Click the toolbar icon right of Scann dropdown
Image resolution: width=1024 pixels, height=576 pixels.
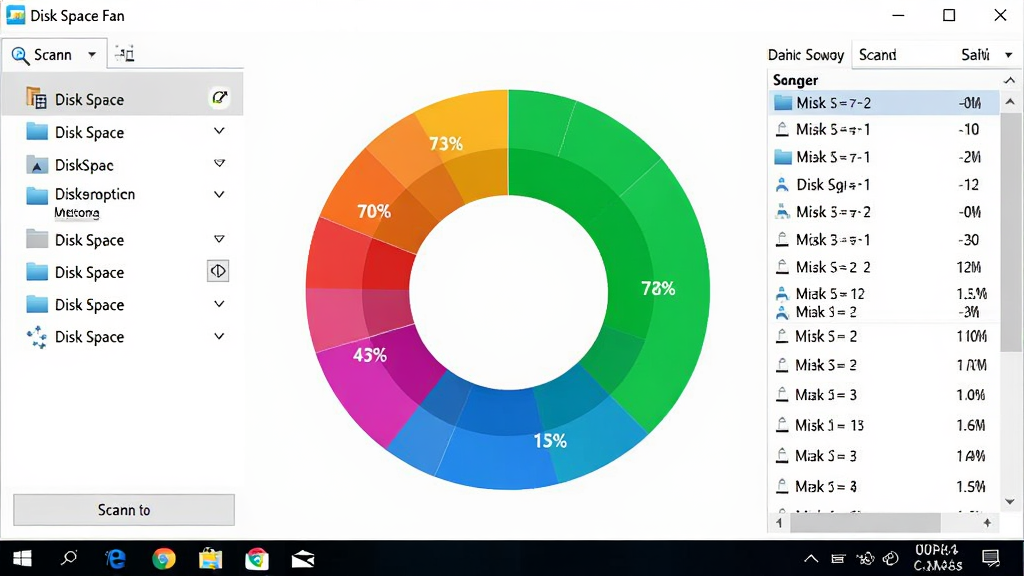[124, 54]
